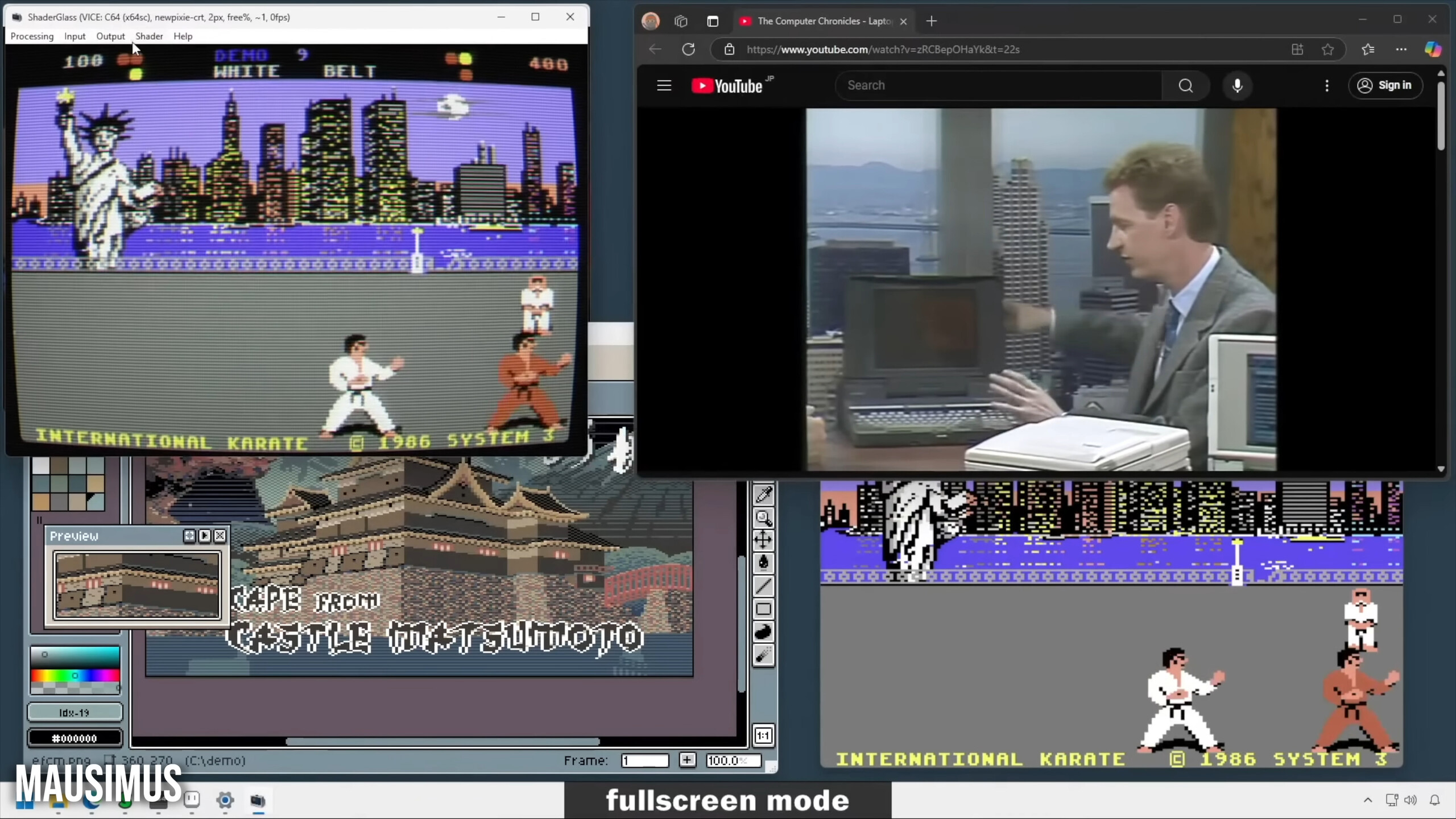Image resolution: width=1456 pixels, height=819 pixels.
Task: Select the Zoom magnifier tool
Action: pyautogui.click(x=763, y=518)
